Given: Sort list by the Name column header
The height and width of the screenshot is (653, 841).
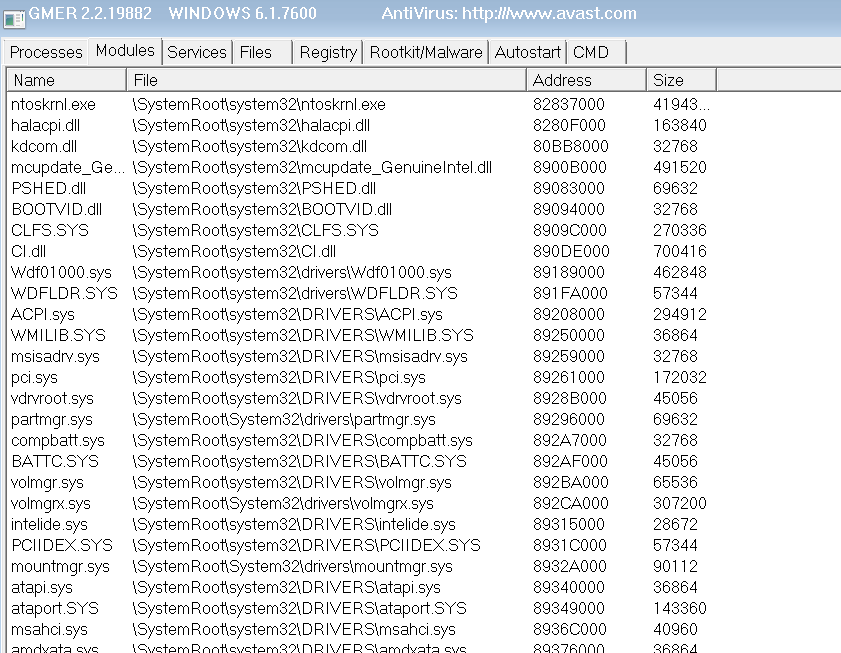Looking at the screenshot, I should [67, 80].
